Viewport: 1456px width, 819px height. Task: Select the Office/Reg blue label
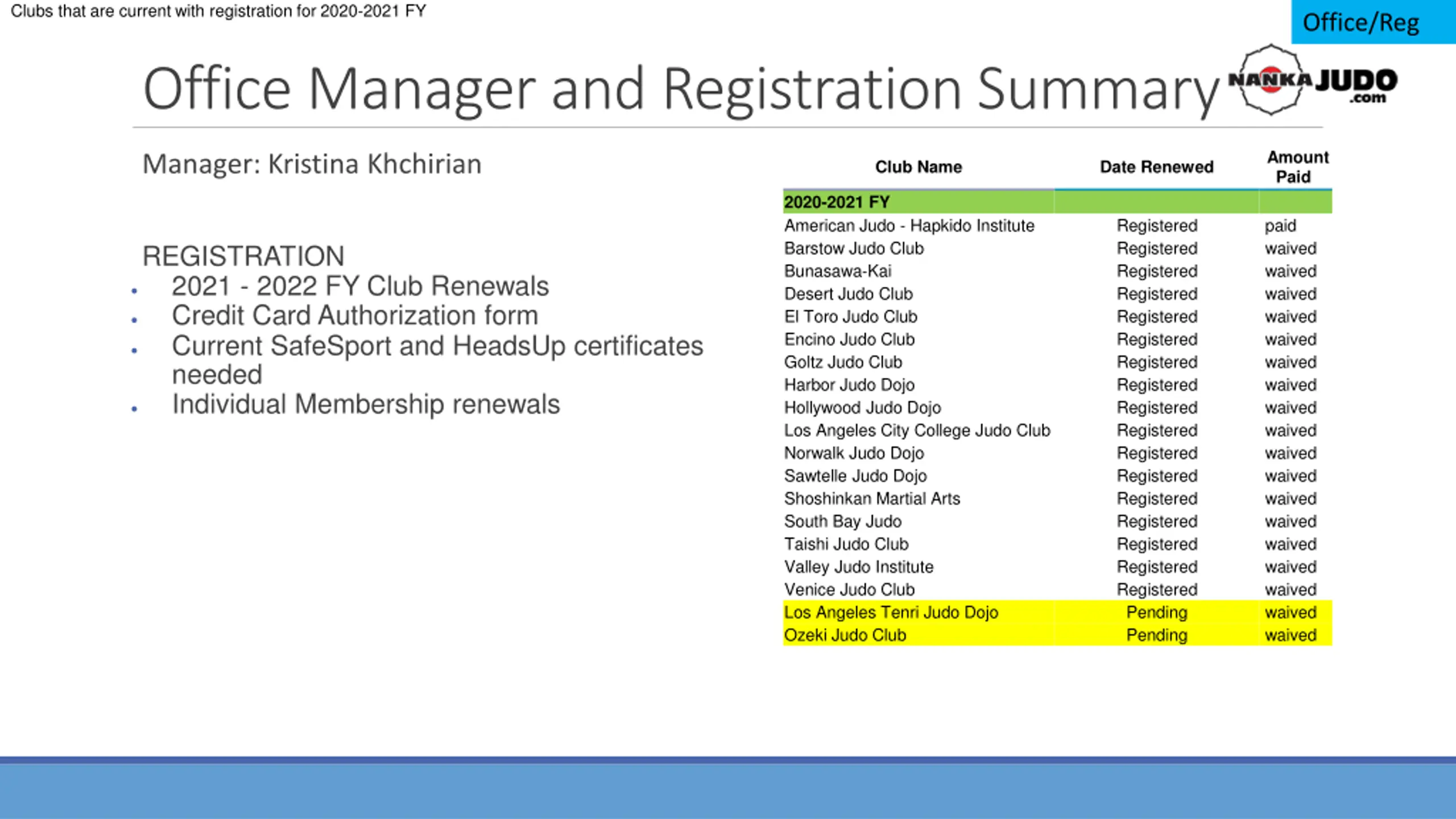coord(1373,22)
